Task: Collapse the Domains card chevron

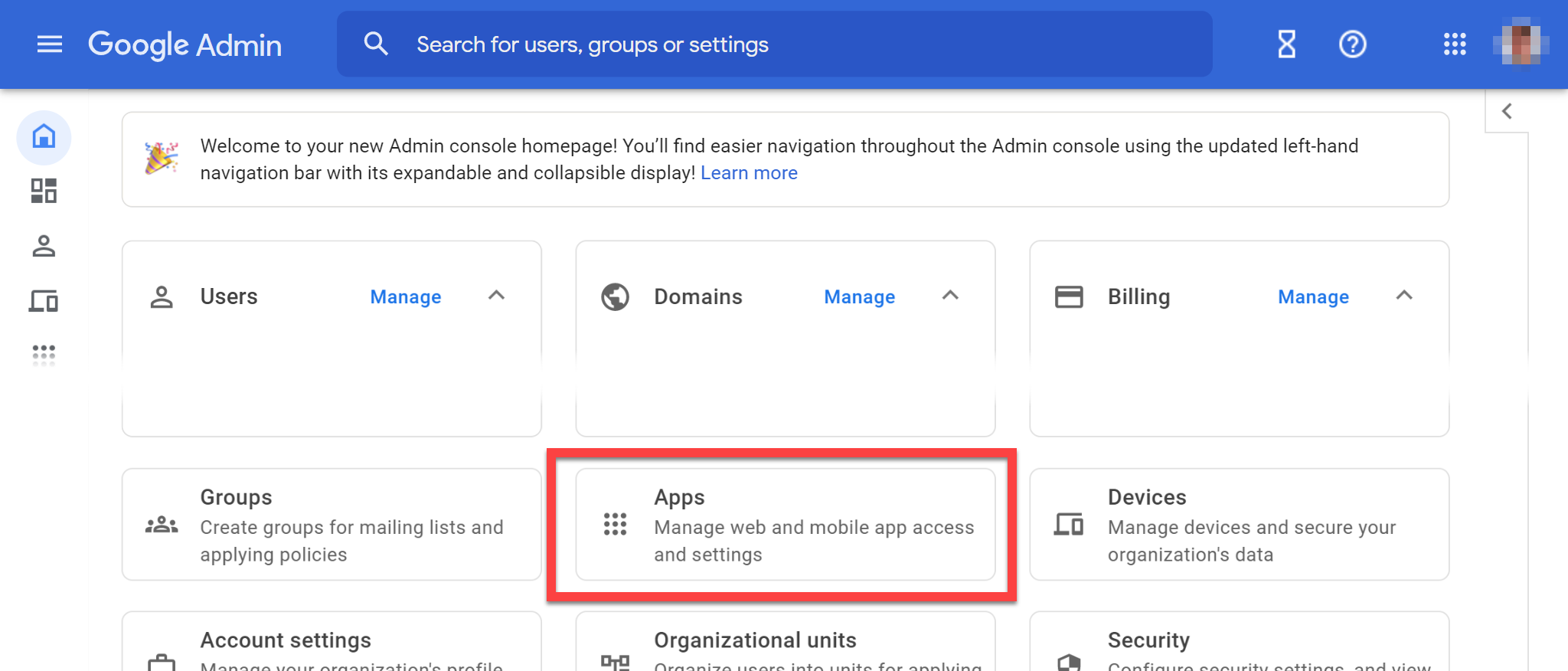Action: [950, 296]
